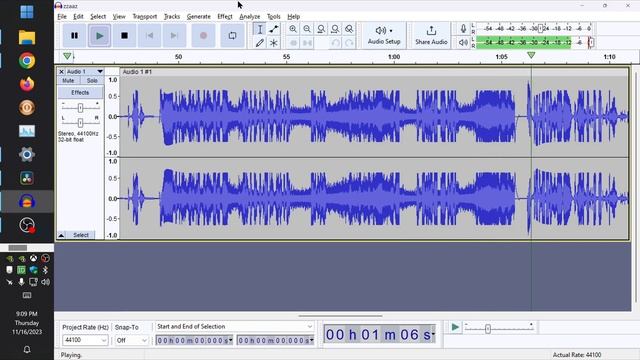Click the green Play button
This screenshot has width=640, height=360.
[x=99, y=36]
